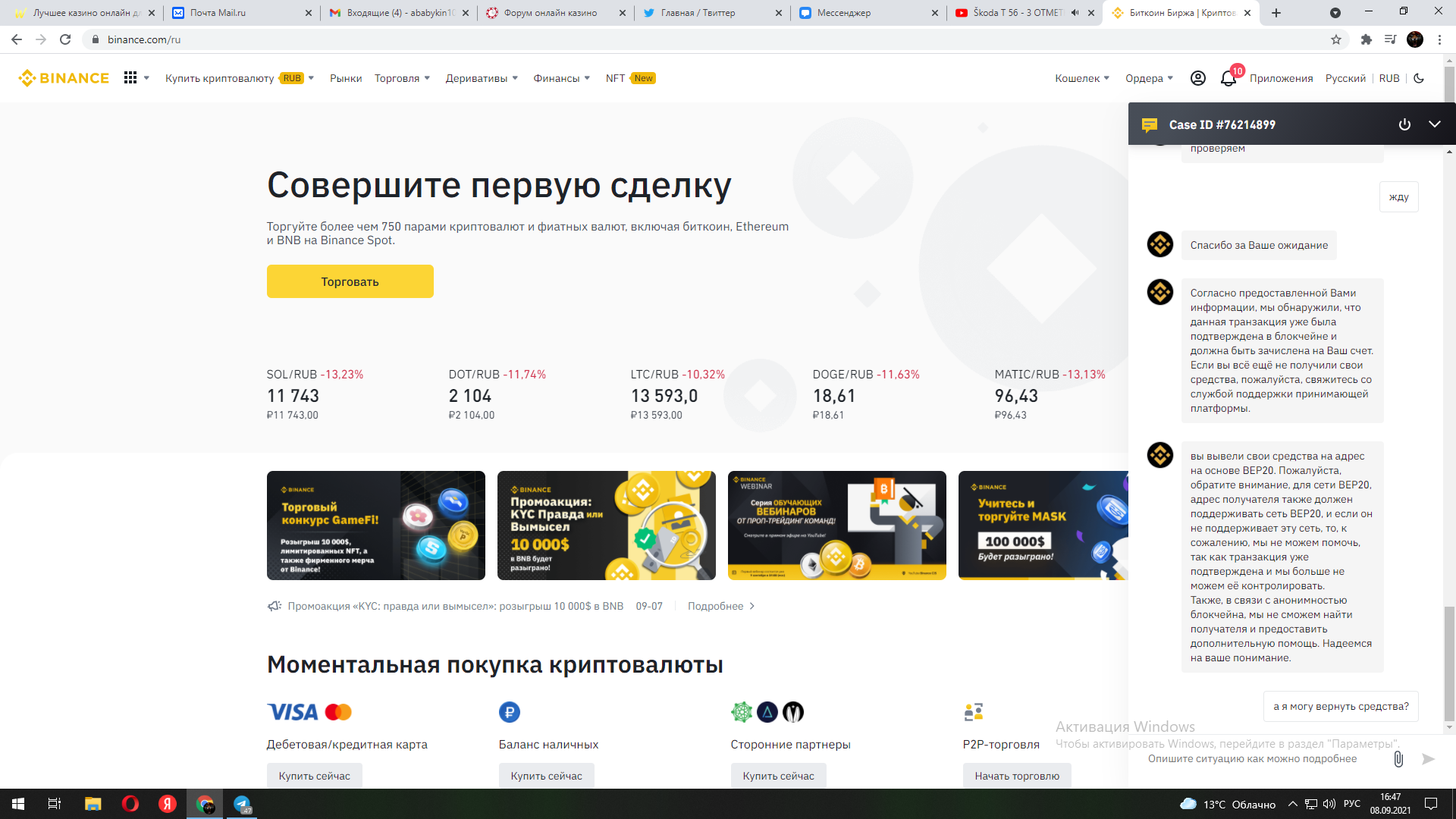Open the GameFi trading contest banner
1456x819 pixels.
point(376,526)
